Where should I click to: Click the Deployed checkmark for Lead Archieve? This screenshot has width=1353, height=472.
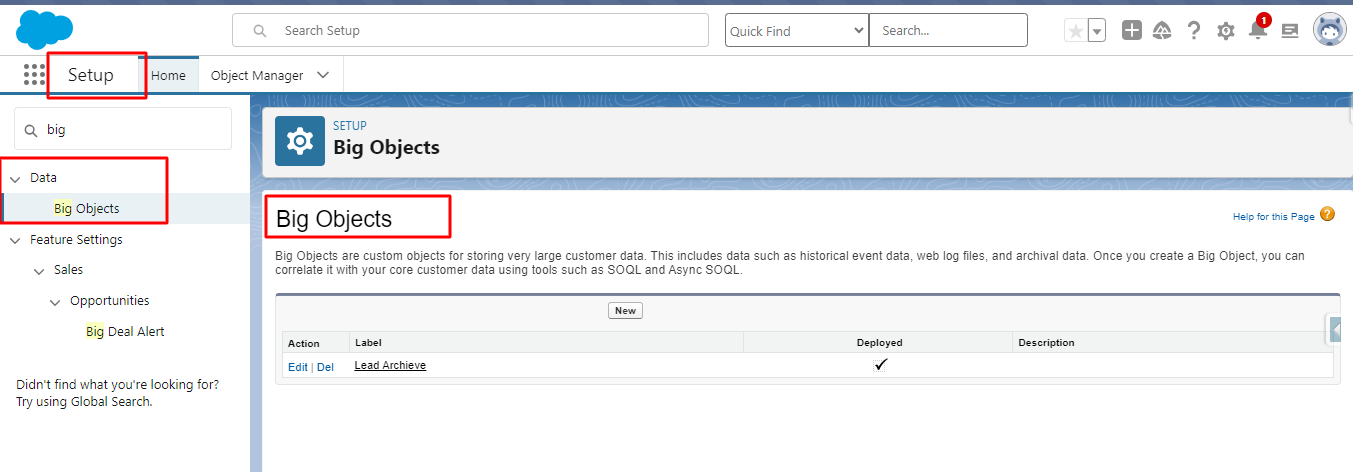tap(880, 365)
